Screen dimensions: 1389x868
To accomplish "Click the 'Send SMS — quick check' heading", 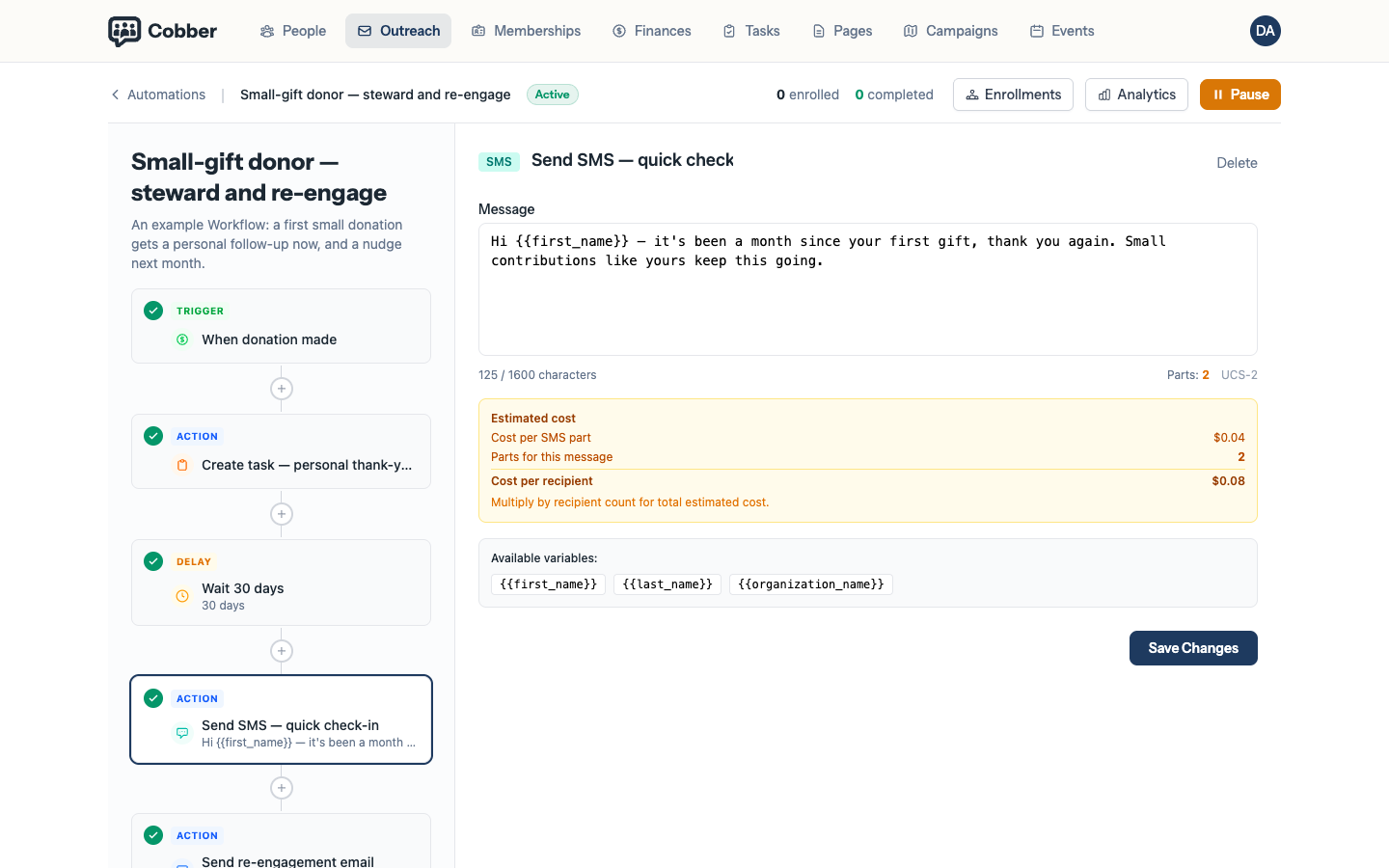I will [633, 160].
